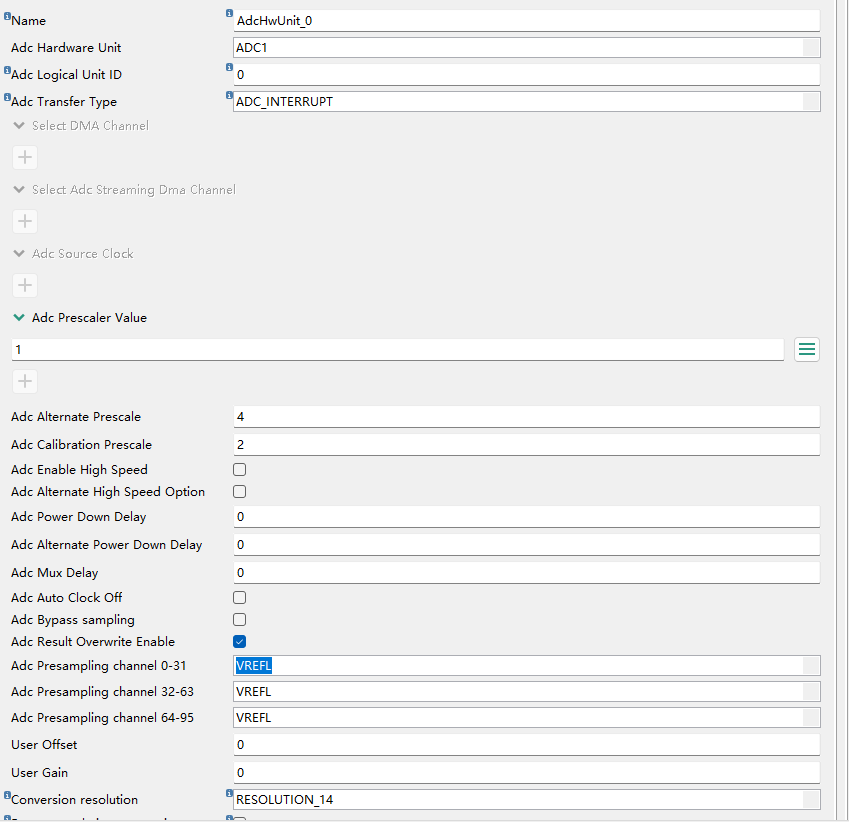Screen dimensions: 849x822
Task: Click the plus icon below the Adc Prescaler Value field
Action: coord(25,381)
